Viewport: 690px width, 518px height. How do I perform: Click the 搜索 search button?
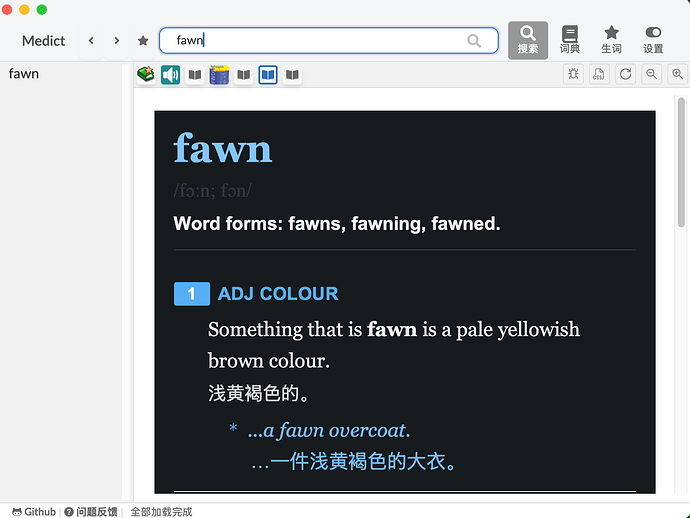[528, 40]
